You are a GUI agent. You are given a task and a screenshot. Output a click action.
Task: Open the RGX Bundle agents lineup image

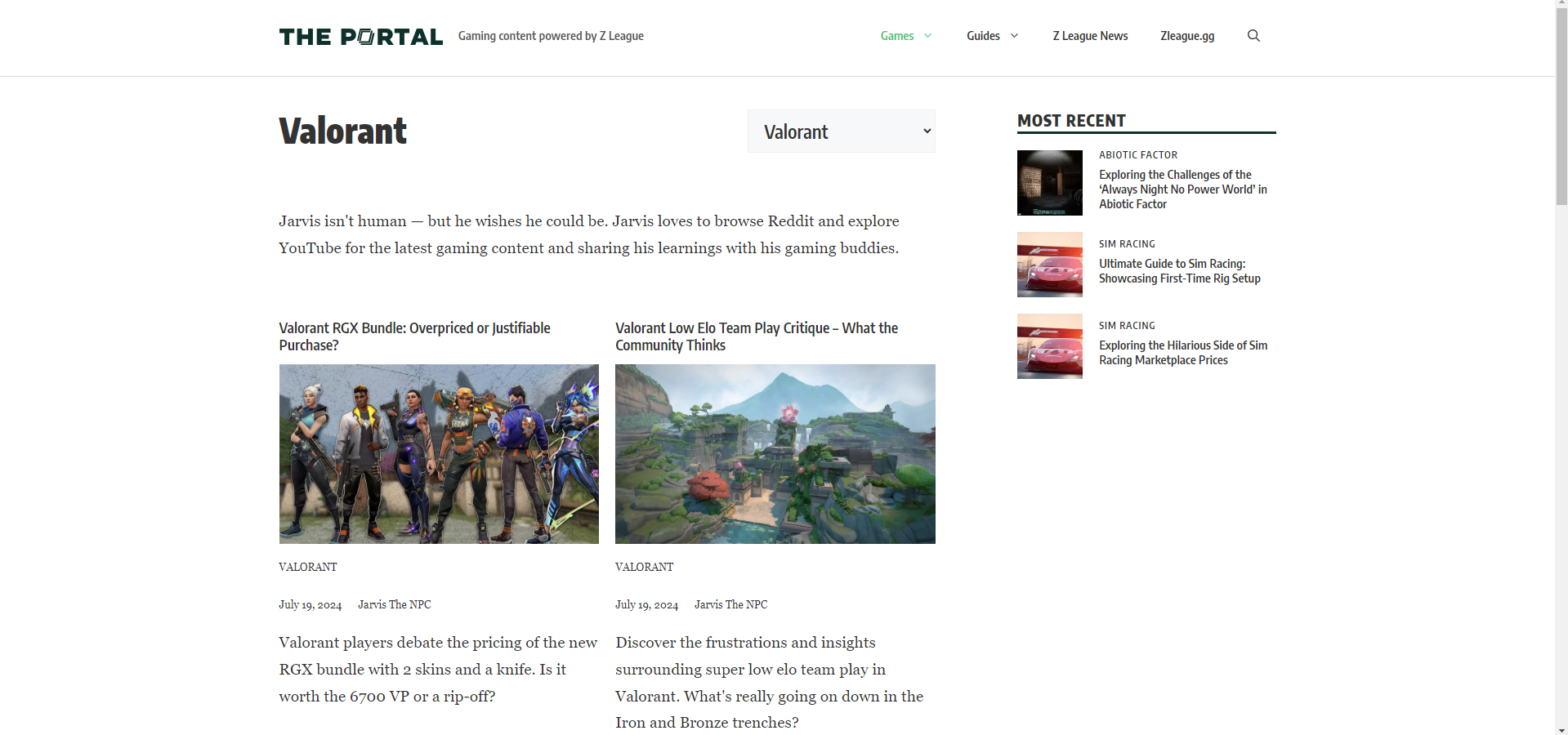coord(439,454)
